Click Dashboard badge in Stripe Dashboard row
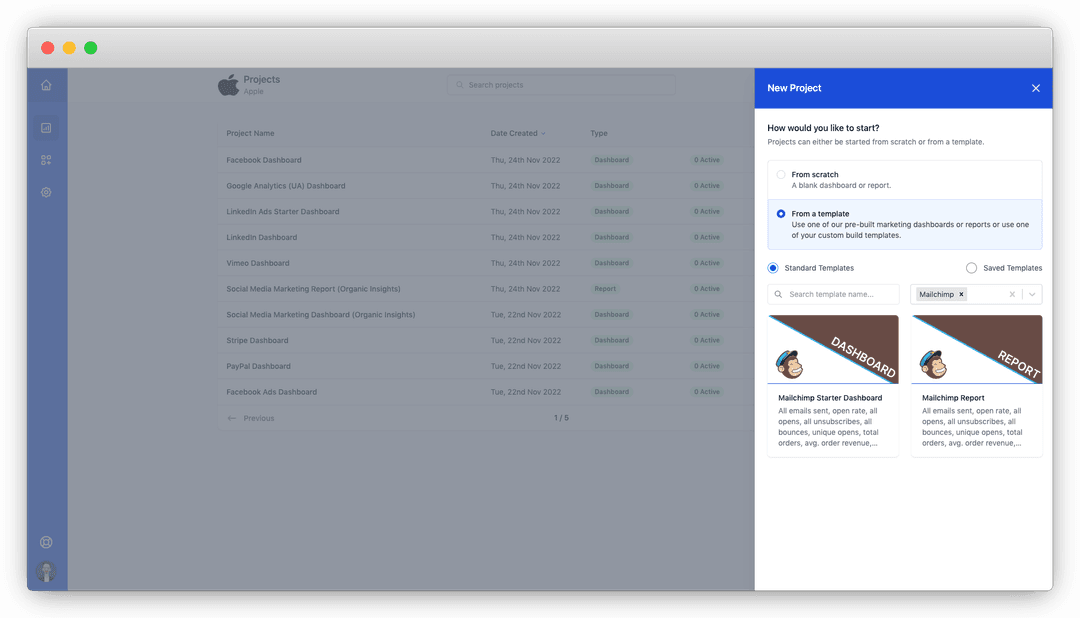1080x618 pixels. pyautogui.click(x=611, y=340)
